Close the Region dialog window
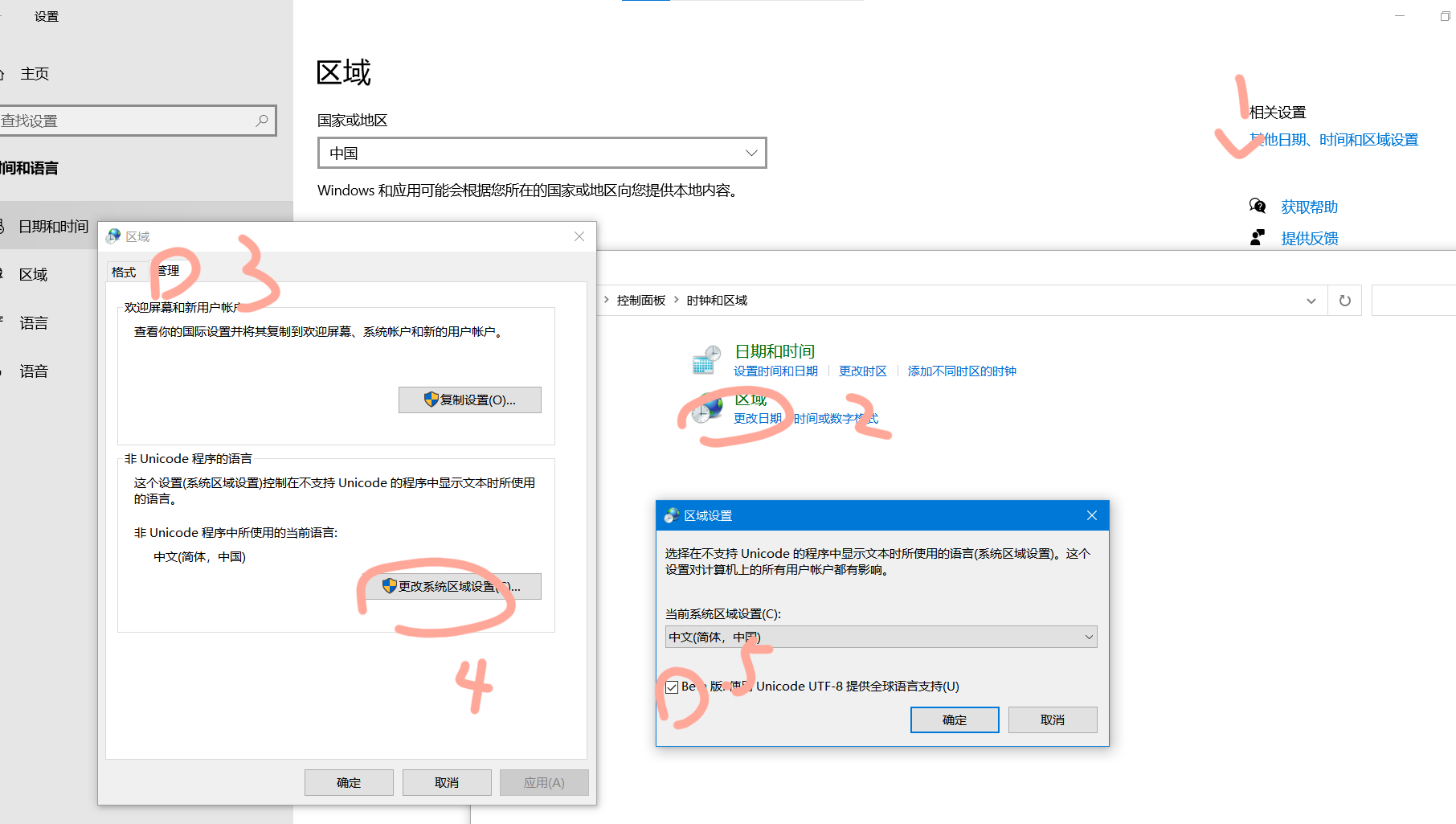Image resolution: width=1456 pixels, height=824 pixels. pos(579,236)
